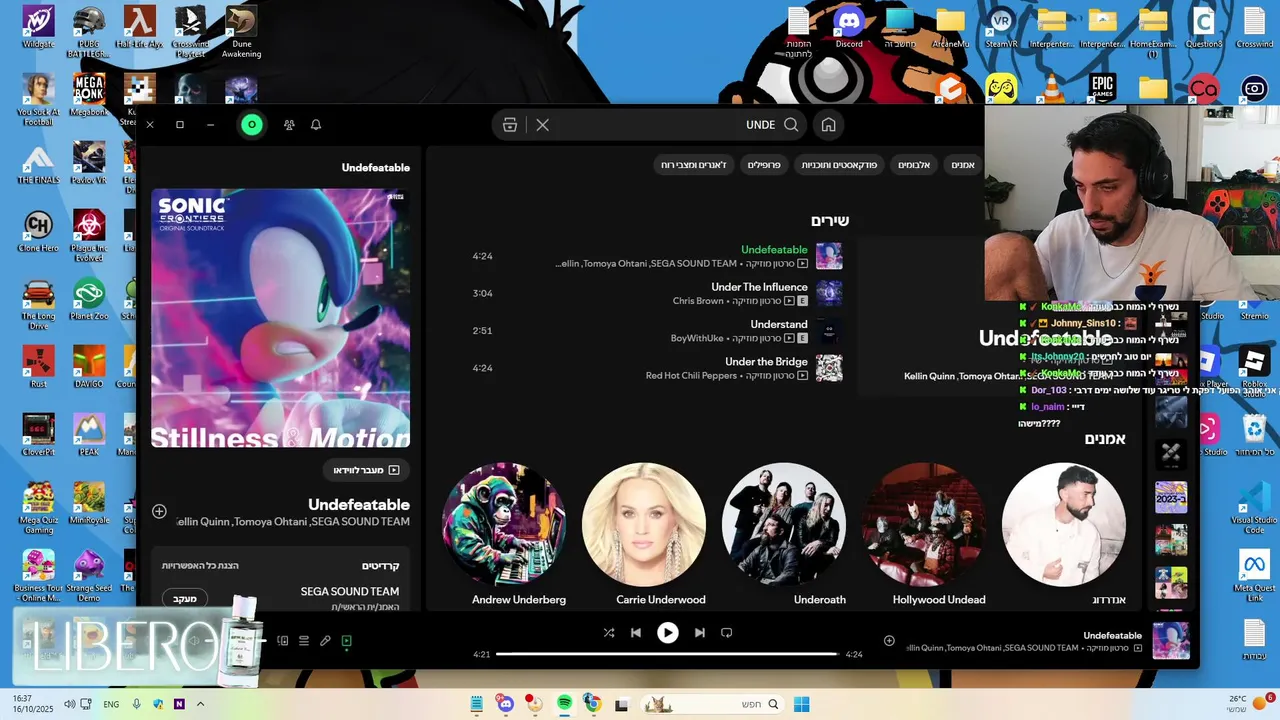Click Understand album thumbnail
Viewport: 1280px width, 720px height.
click(829, 331)
